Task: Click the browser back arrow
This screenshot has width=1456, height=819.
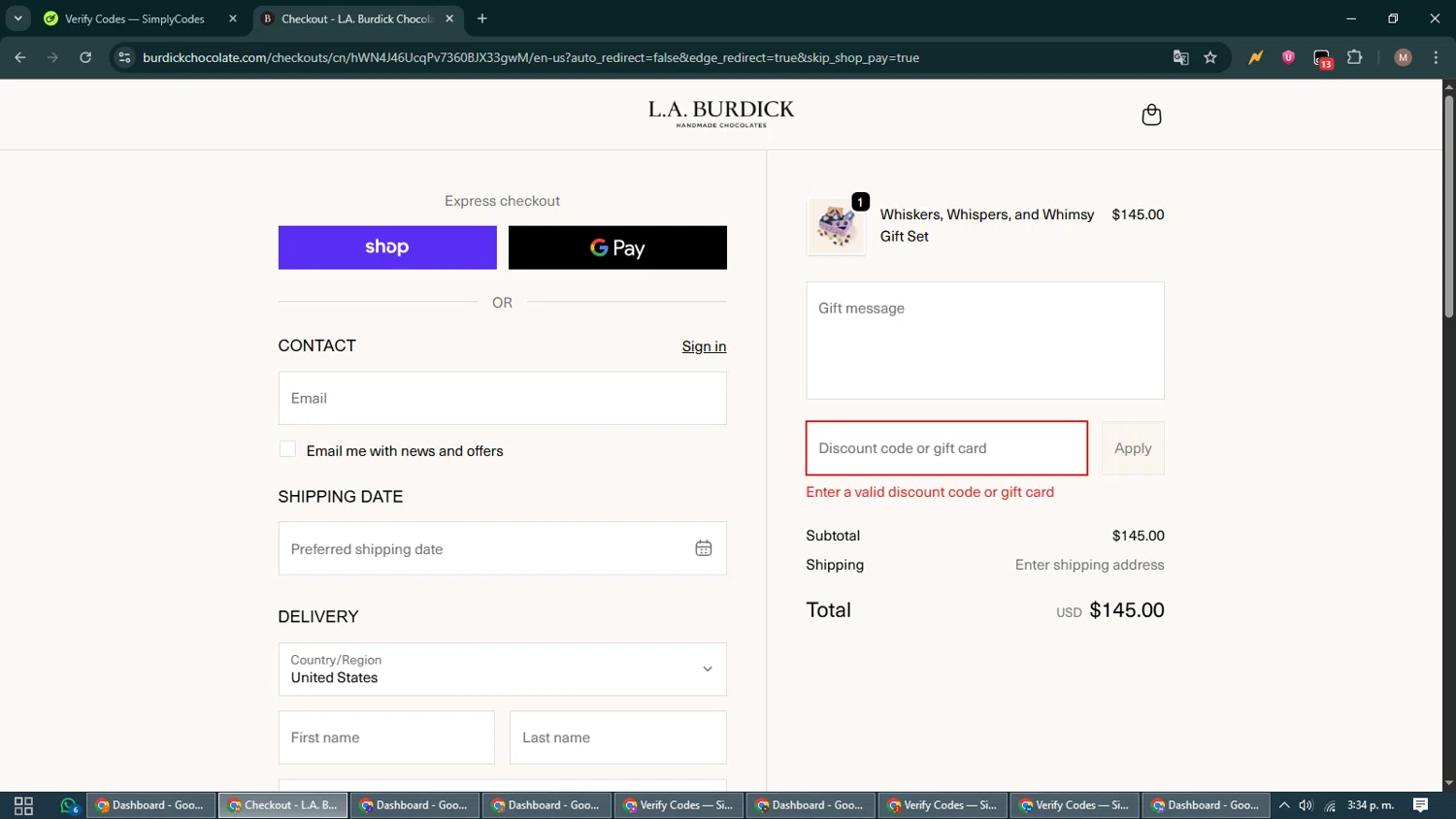Action: tap(20, 57)
